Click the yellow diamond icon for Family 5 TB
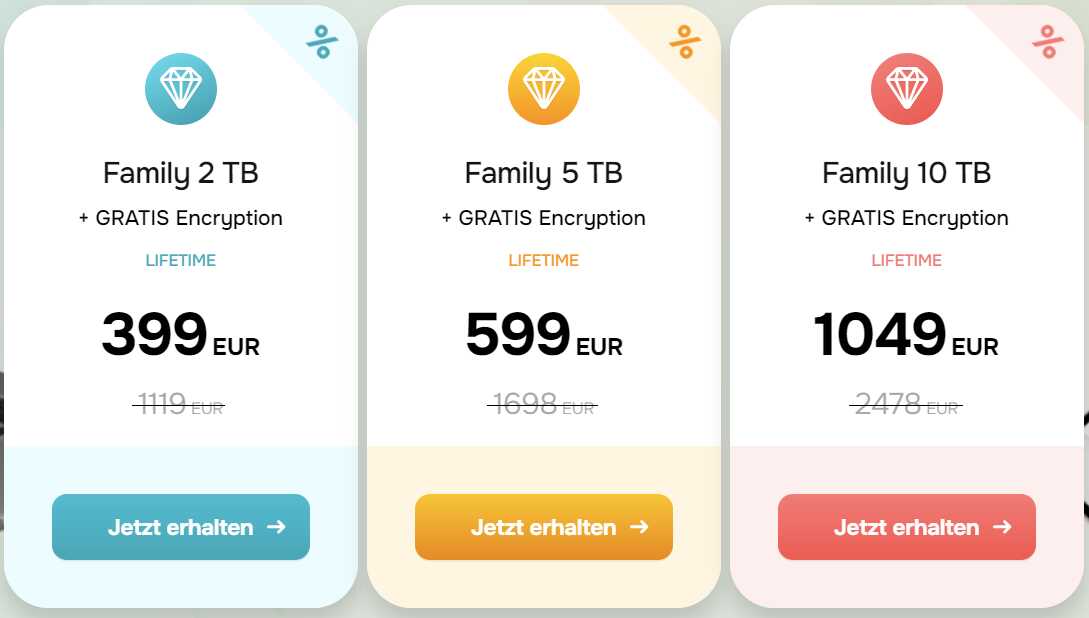The height and width of the screenshot is (618, 1089). coord(544,89)
